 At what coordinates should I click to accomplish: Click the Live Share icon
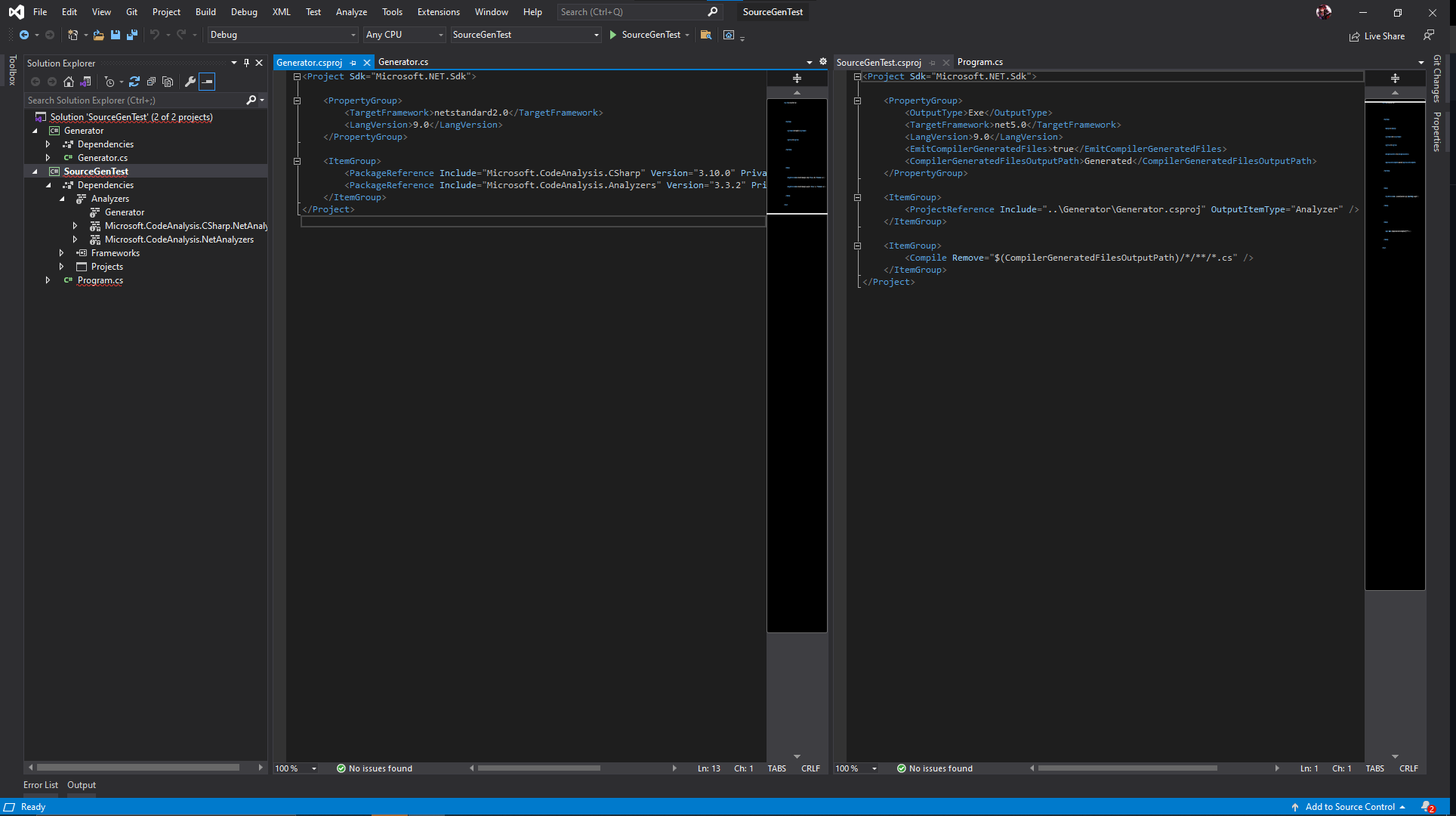(x=1355, y=36)
